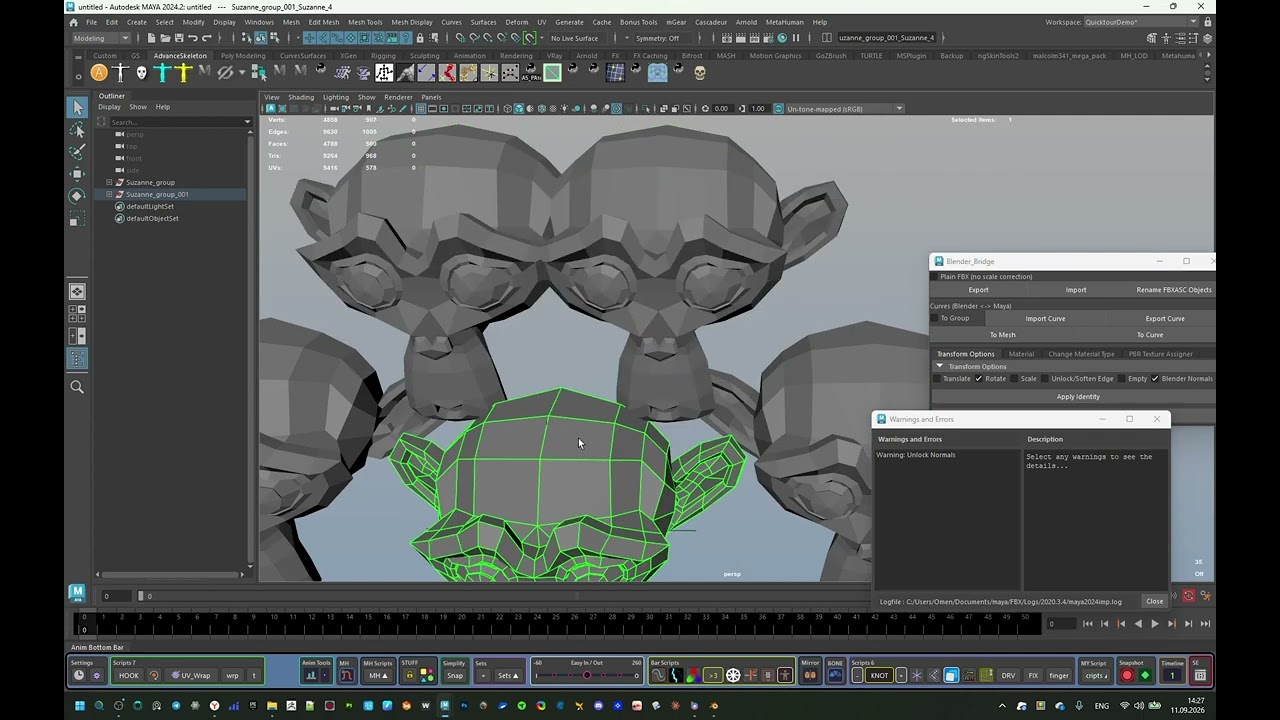This screenshot has height=720, width=1280.
Task: Click the magnifier search icon in left toolbox
Action: pos(77,387)
